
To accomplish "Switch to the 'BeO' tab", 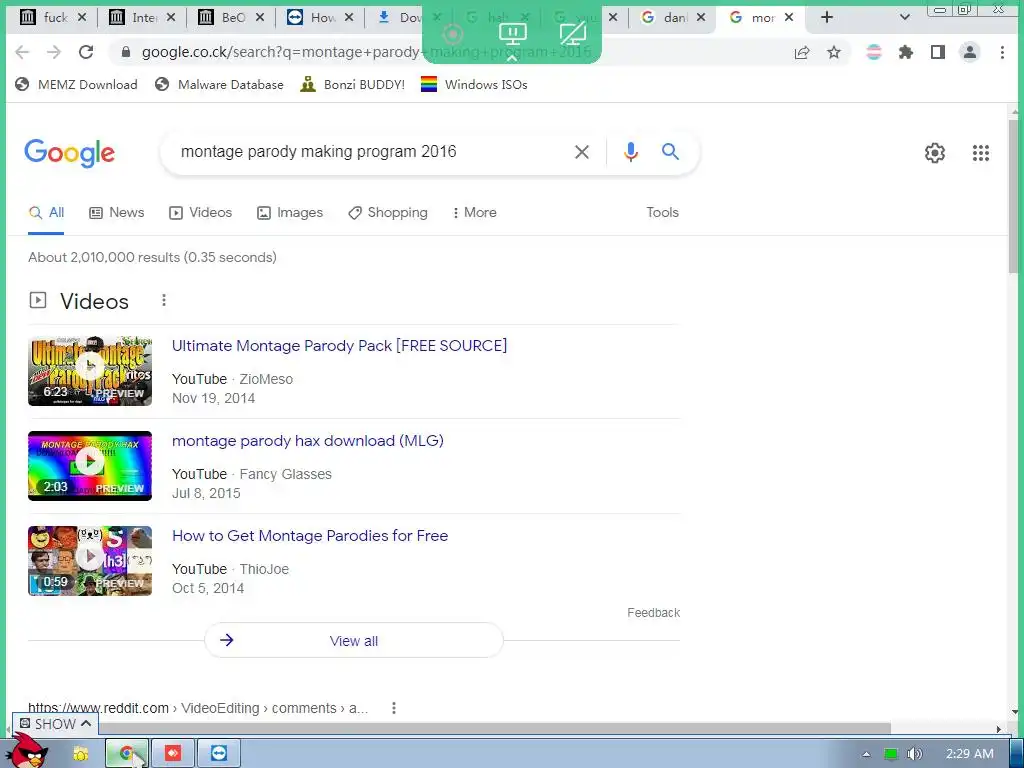I will (x=224, y=18).
